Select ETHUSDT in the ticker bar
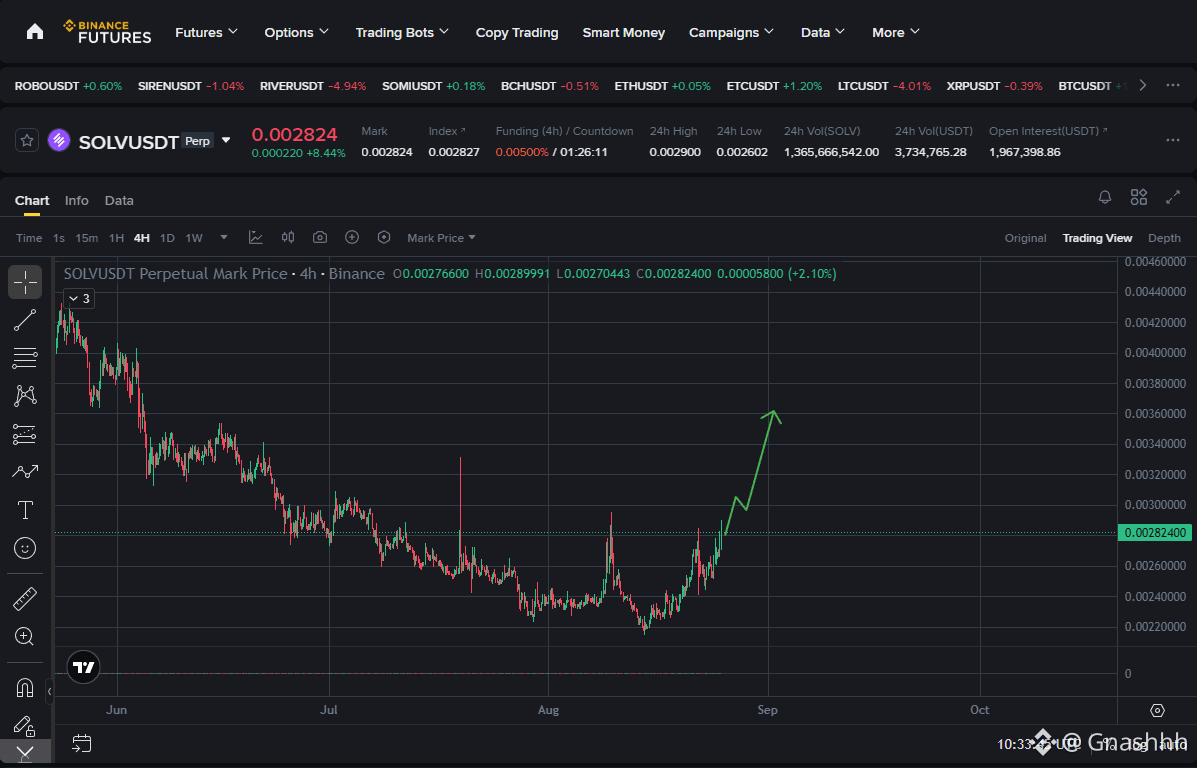The height and width of the screenshot is (768, 1197). click(663, 86)
